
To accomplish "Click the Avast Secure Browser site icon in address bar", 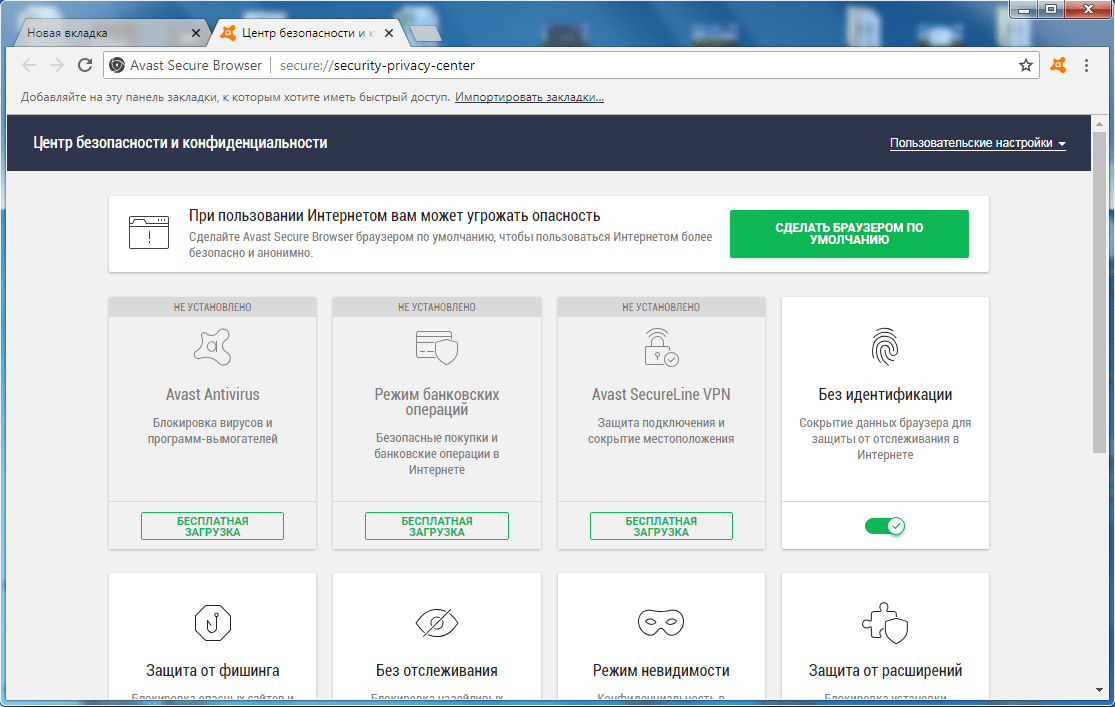I will pyautogui.click(x=117, y=65).
